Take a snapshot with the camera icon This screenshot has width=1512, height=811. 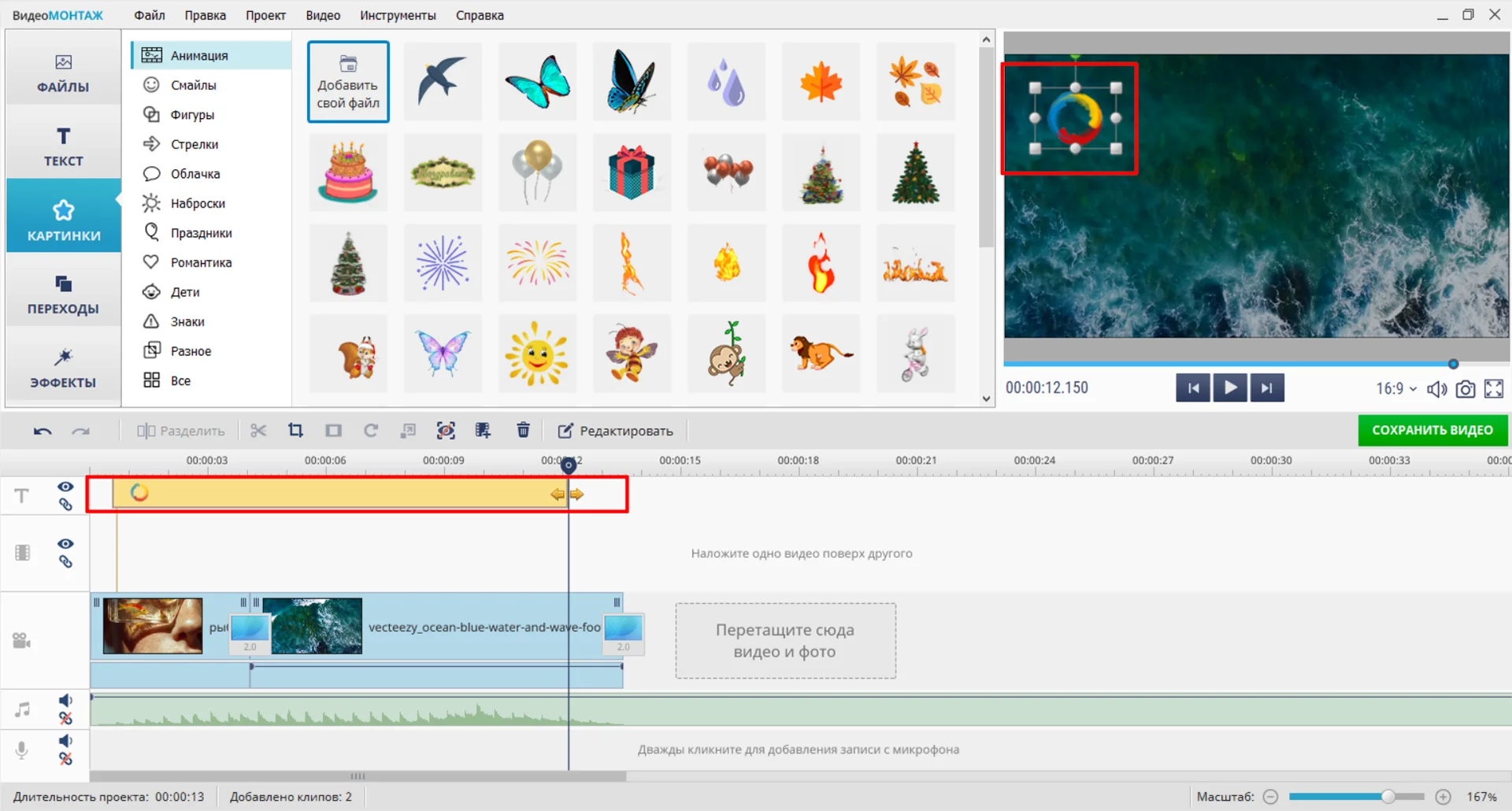pyautogui.click(x=1465, y=389)
